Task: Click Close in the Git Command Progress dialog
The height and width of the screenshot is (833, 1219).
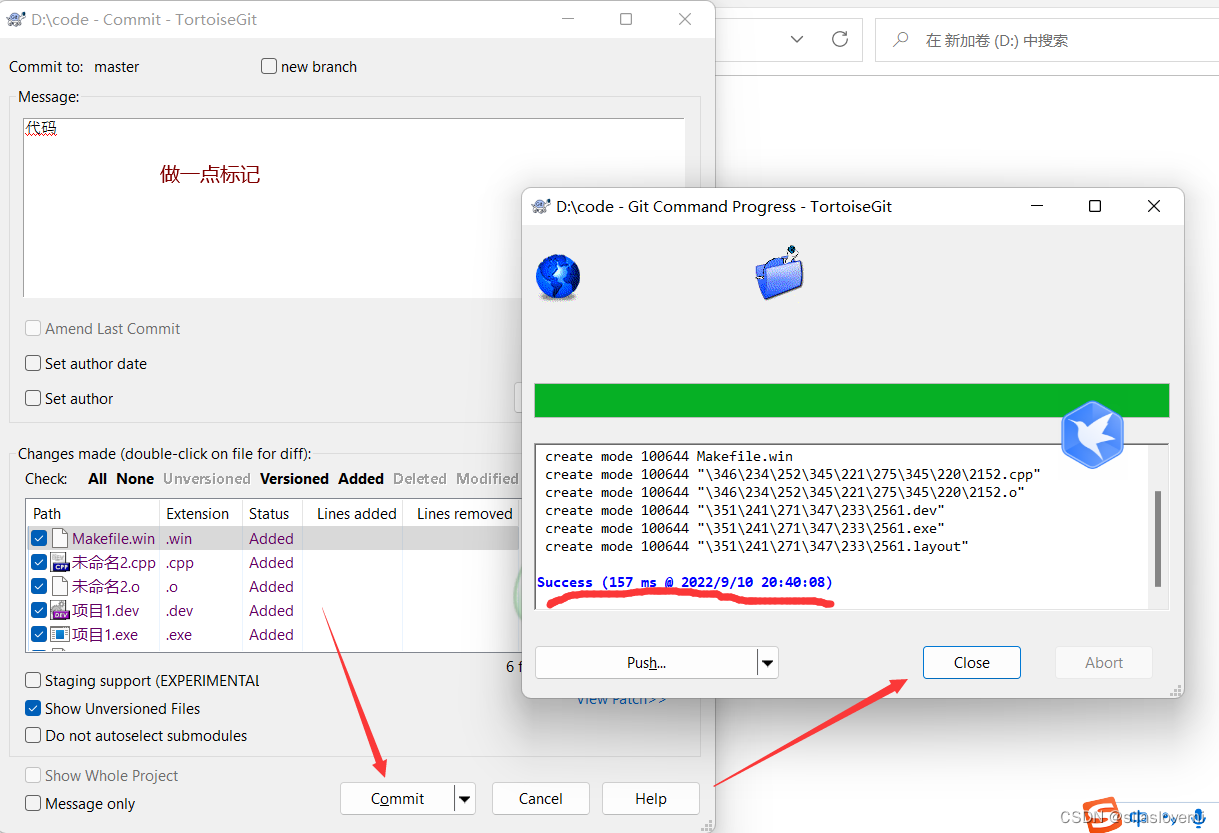Action: [971, 662]
